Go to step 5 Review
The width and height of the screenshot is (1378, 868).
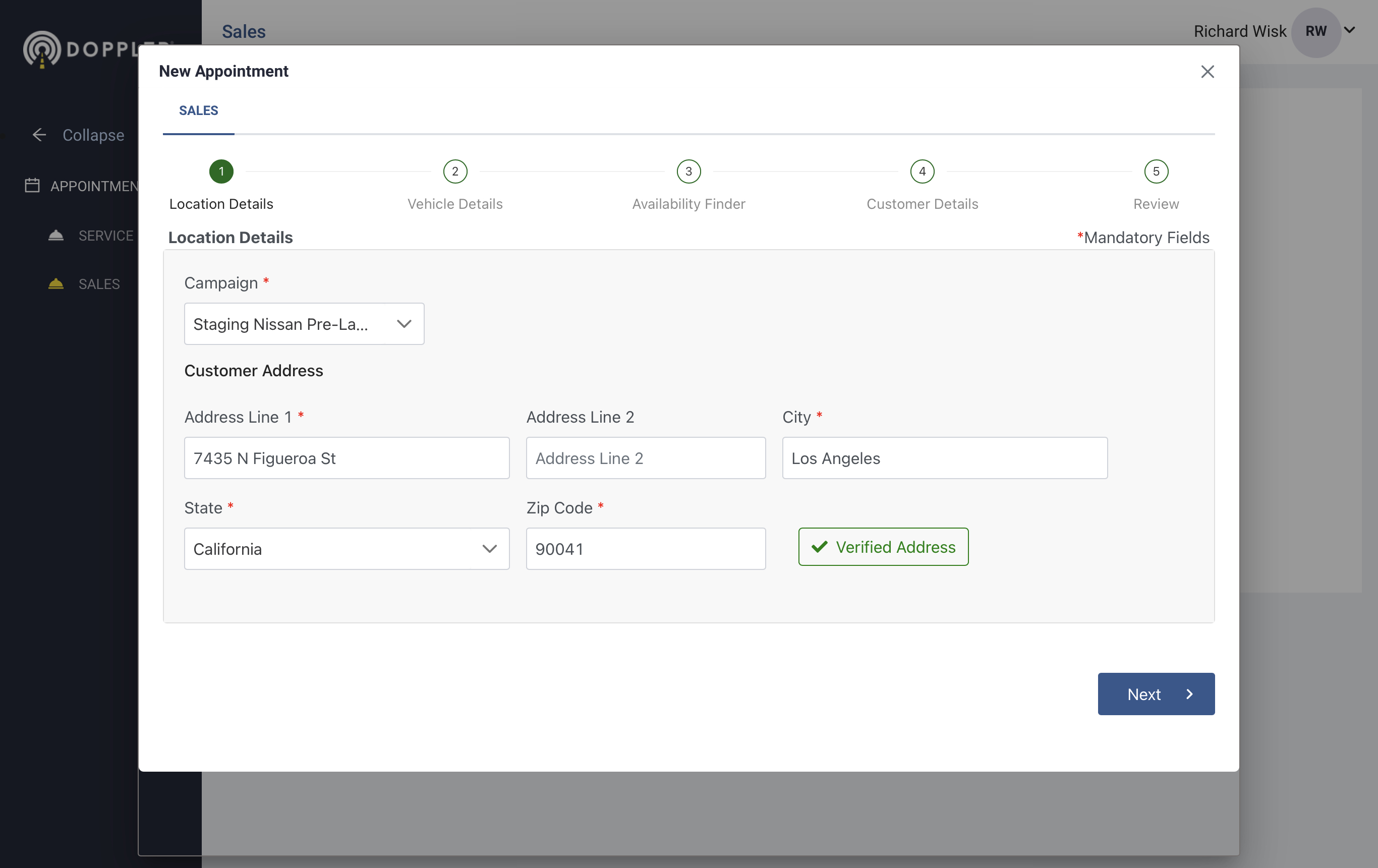(x=1156, y=171)
